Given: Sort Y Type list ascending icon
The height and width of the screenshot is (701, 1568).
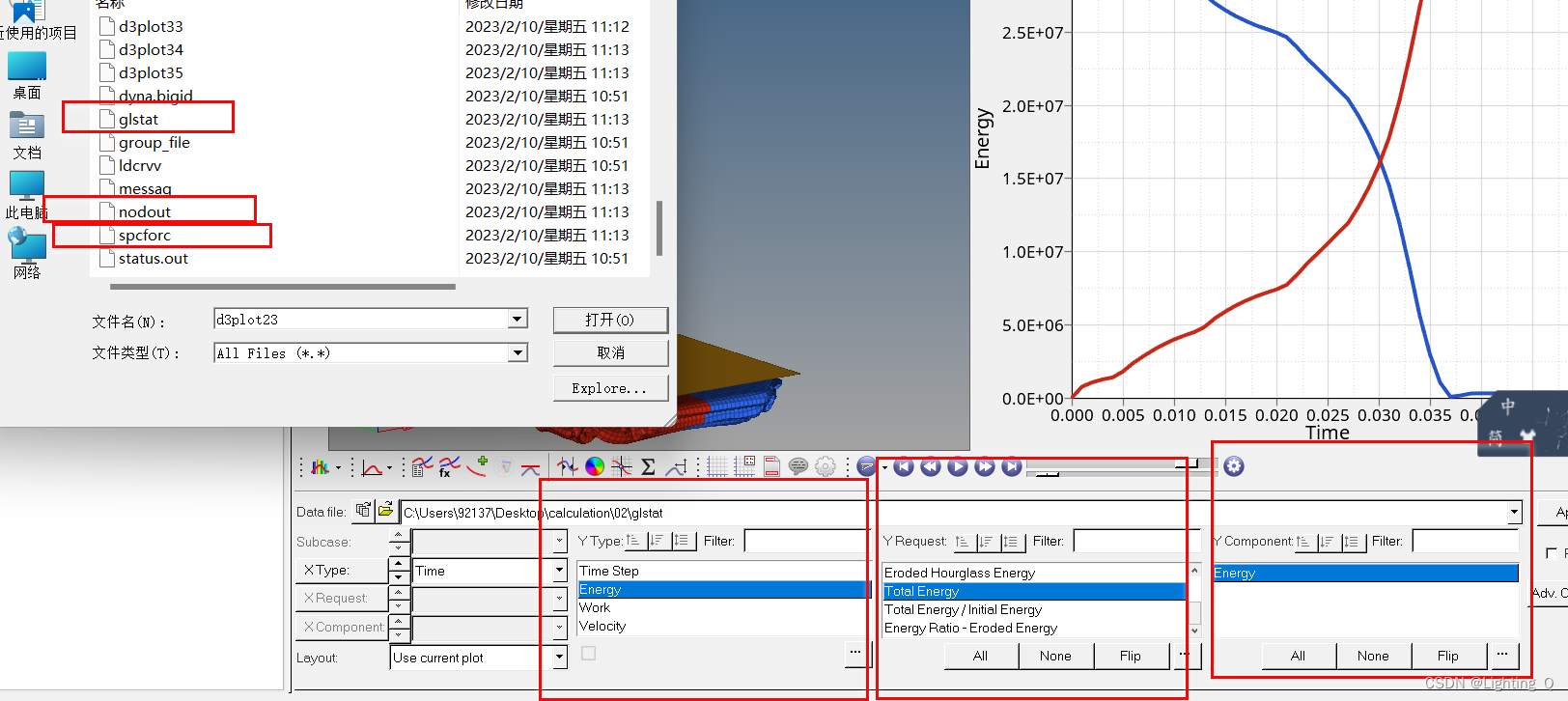Looking at the screenshot, I should tap(633, 541).
